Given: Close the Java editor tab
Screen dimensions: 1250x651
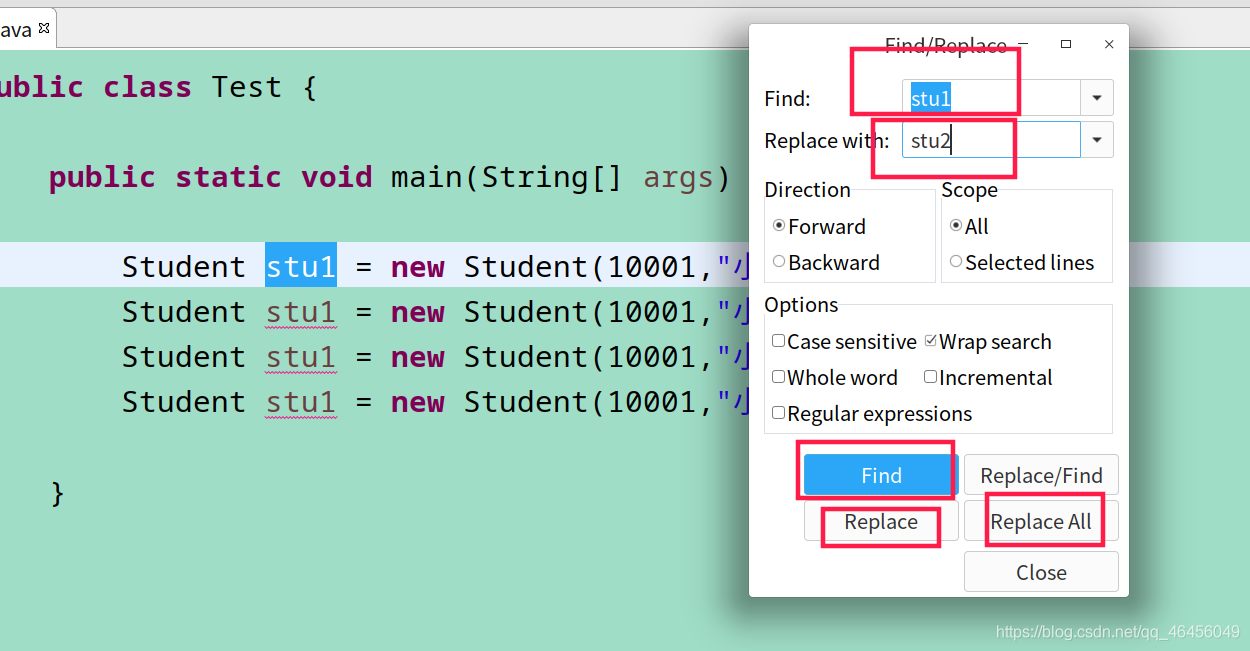Looking at the screenshot, I should point(44,29).
